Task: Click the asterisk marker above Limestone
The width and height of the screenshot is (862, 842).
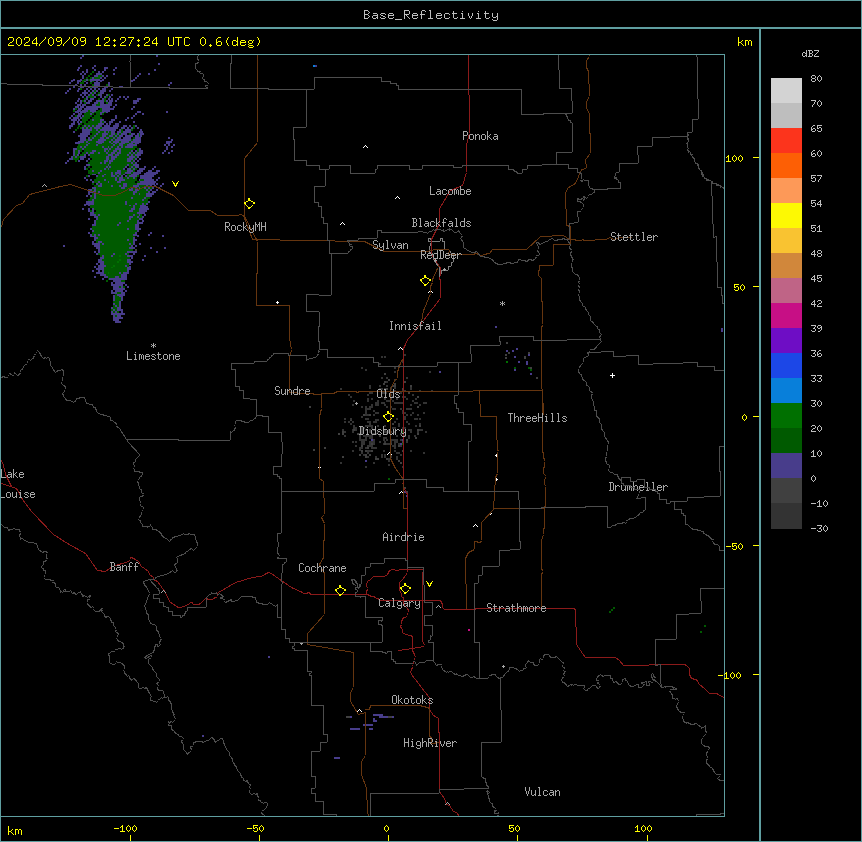Action: click(153, 346)
